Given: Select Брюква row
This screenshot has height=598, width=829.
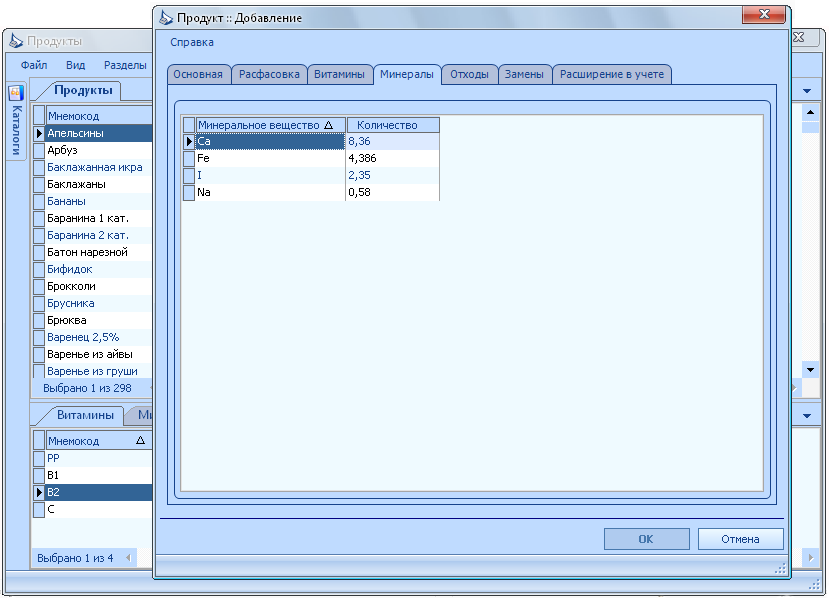Looking at the screenshot, I should tap(99, 320).
